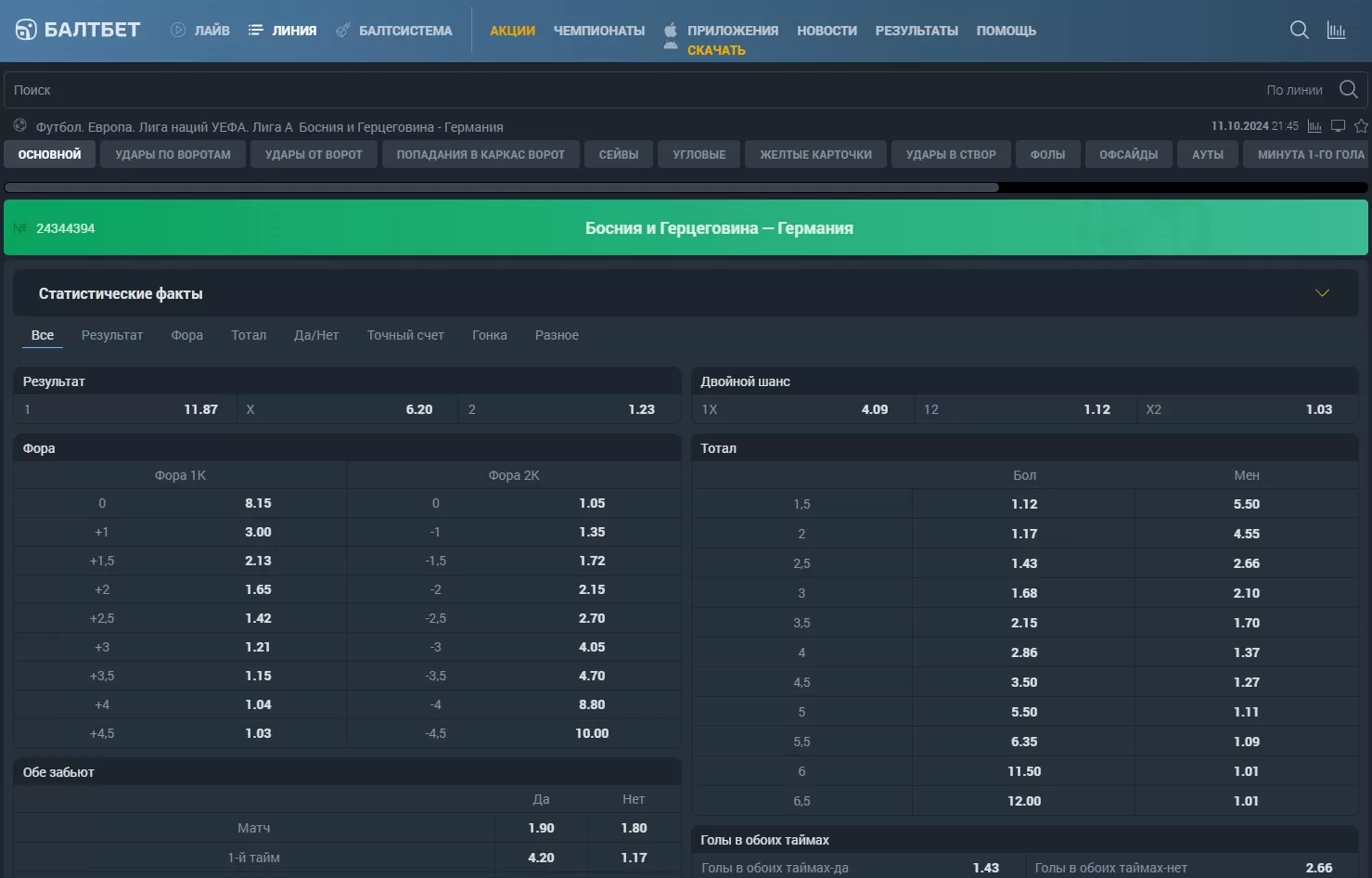Screen dimensions: 1372x878
Task: Open the Чемпионаты link in header
Action: click(598, 31)
